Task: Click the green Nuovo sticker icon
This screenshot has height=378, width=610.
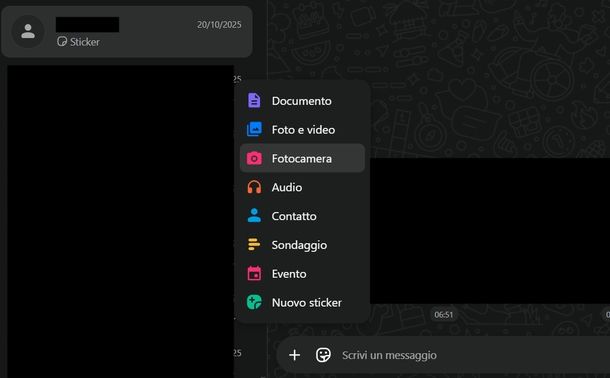Action: (254, 302)
